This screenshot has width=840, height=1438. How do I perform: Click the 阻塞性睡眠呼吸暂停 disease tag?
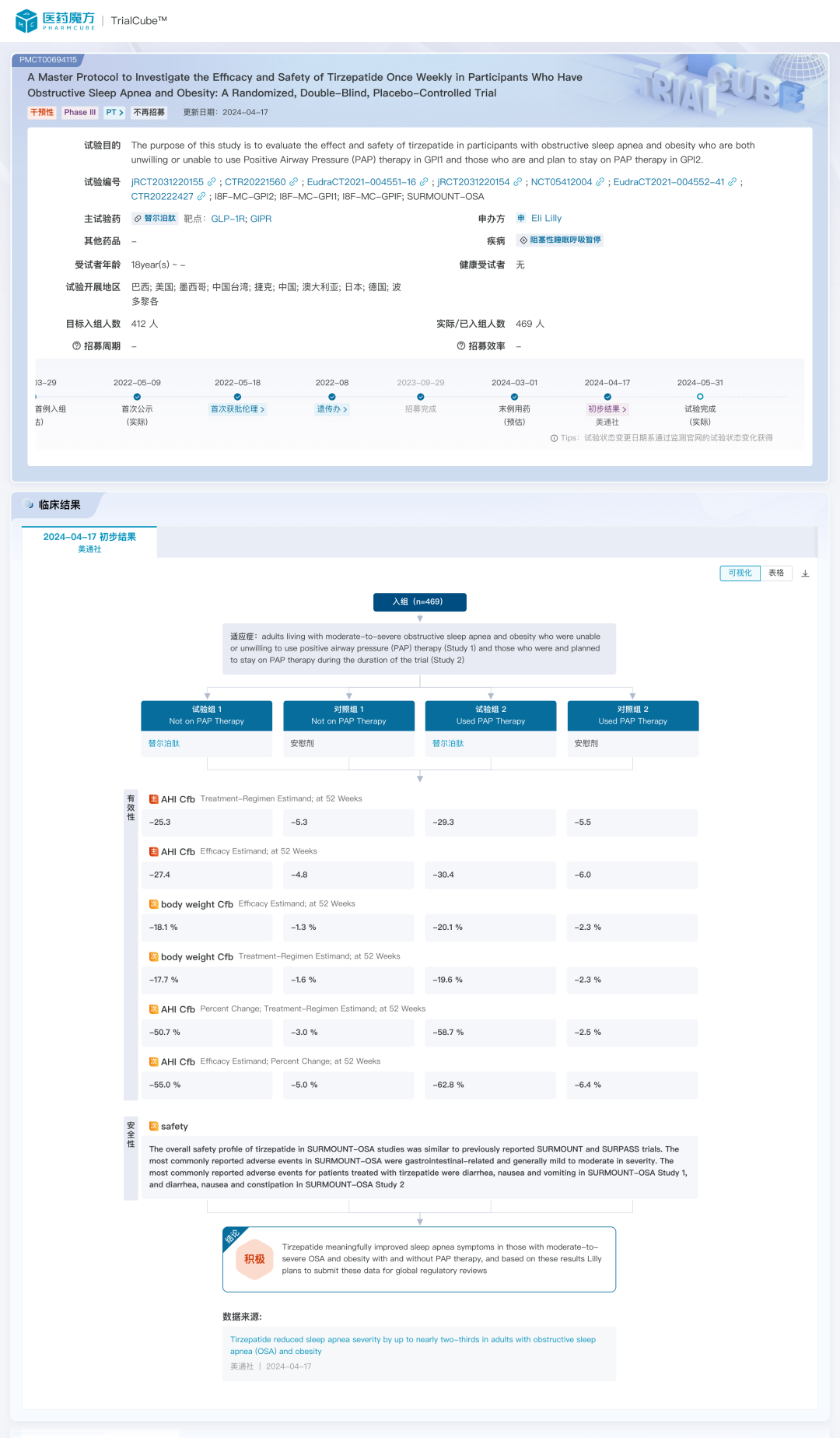click(560, 240)
